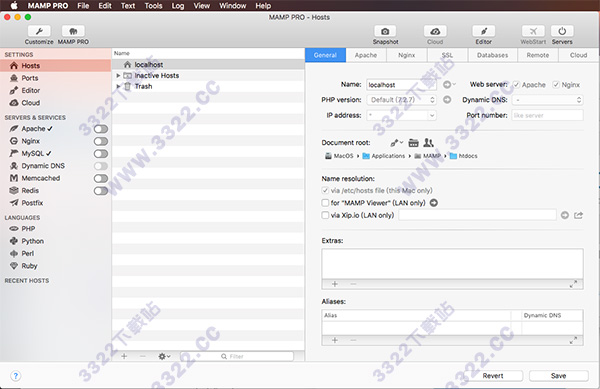Viewport: 600px width, 389px height.
Task: Click arrow icon beside the Xip.io field
Action: point(564,215)
